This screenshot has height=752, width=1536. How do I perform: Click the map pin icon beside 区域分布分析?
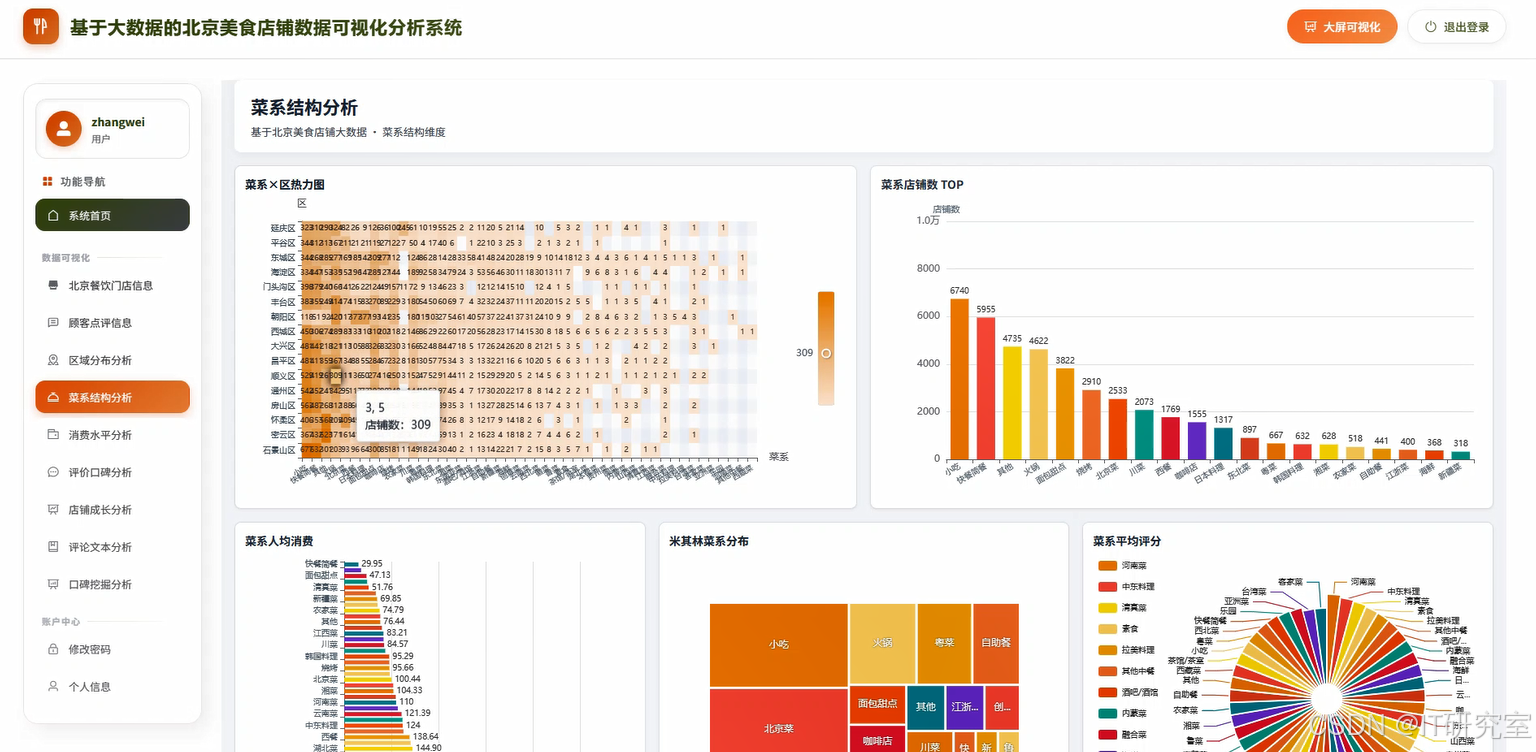54,360
